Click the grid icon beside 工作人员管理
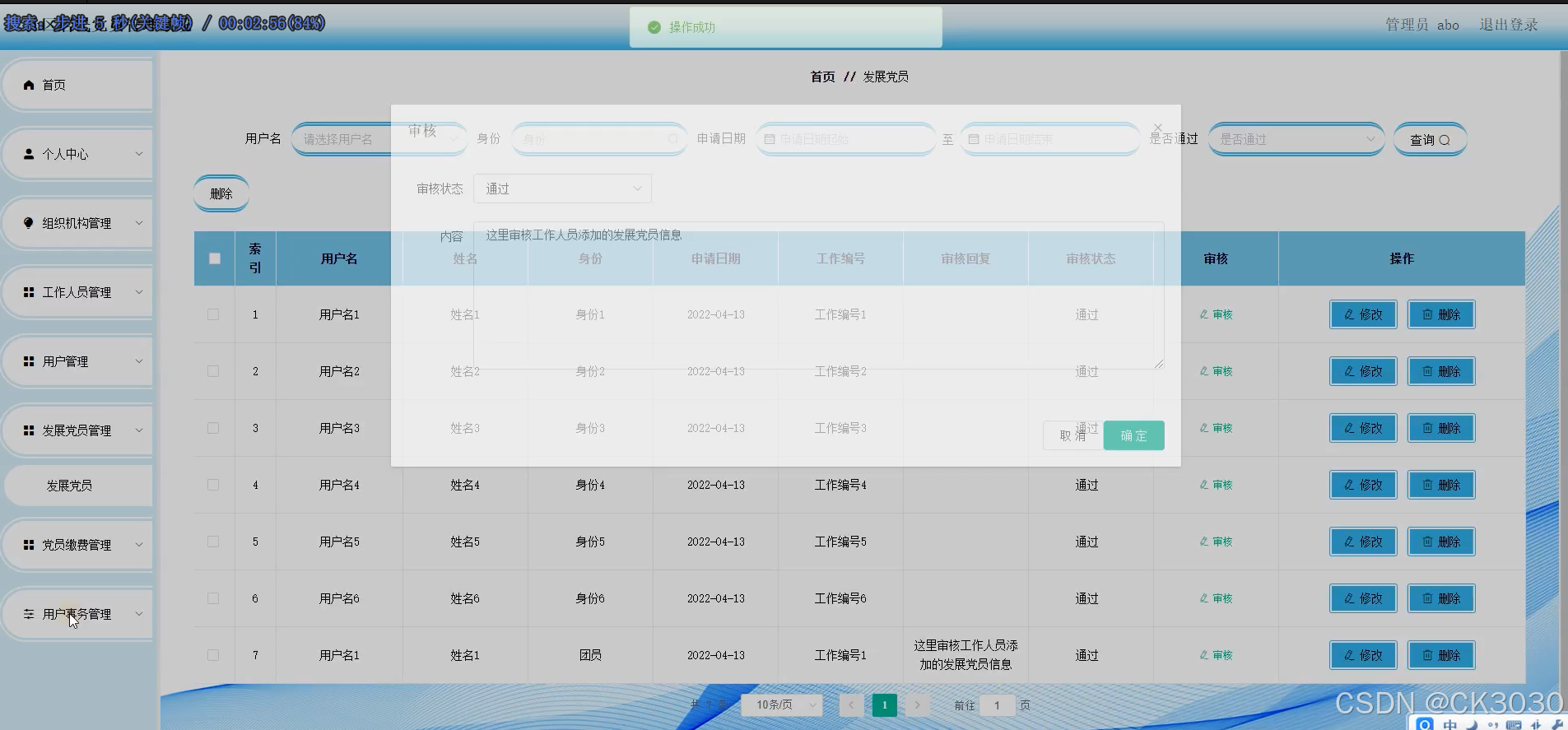Screen dimensions: 1568x730 coord(29,292)
